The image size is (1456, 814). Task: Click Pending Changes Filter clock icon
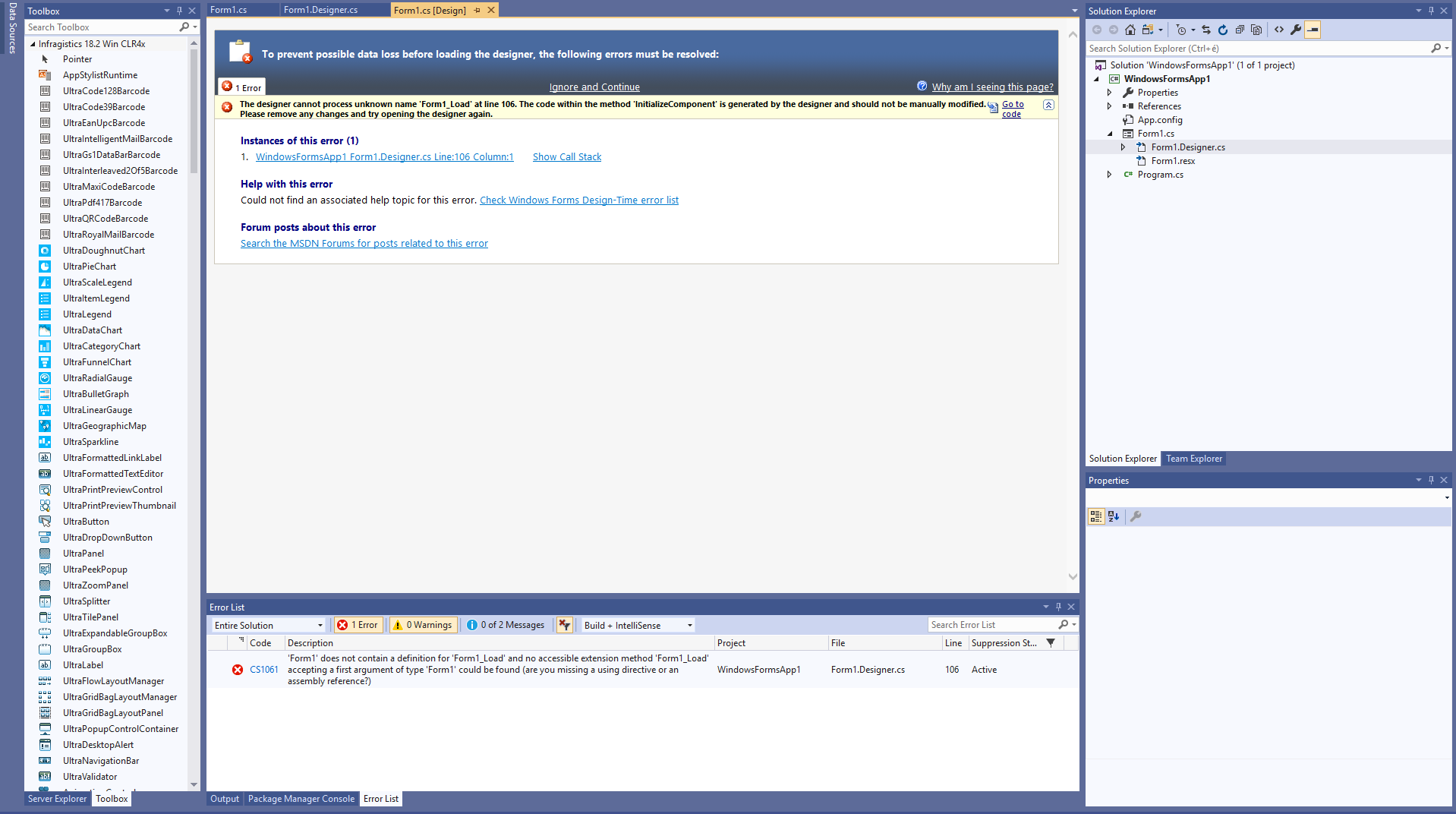coord(1180,30)
